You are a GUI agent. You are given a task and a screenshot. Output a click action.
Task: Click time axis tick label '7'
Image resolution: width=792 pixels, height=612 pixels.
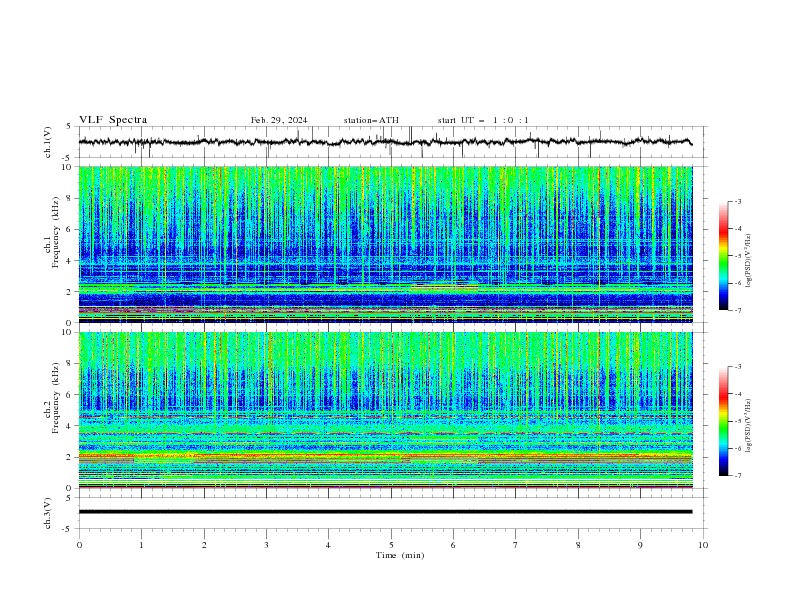coord(516,545)
